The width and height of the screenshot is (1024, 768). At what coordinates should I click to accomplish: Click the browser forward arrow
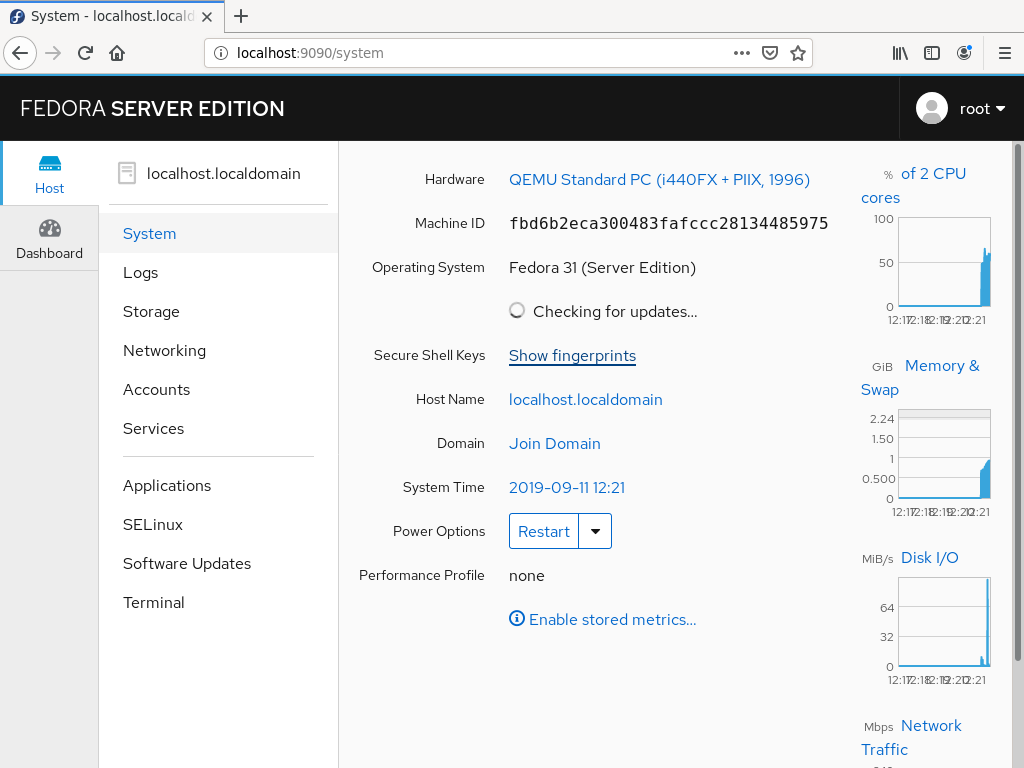[x=53, y=53]
